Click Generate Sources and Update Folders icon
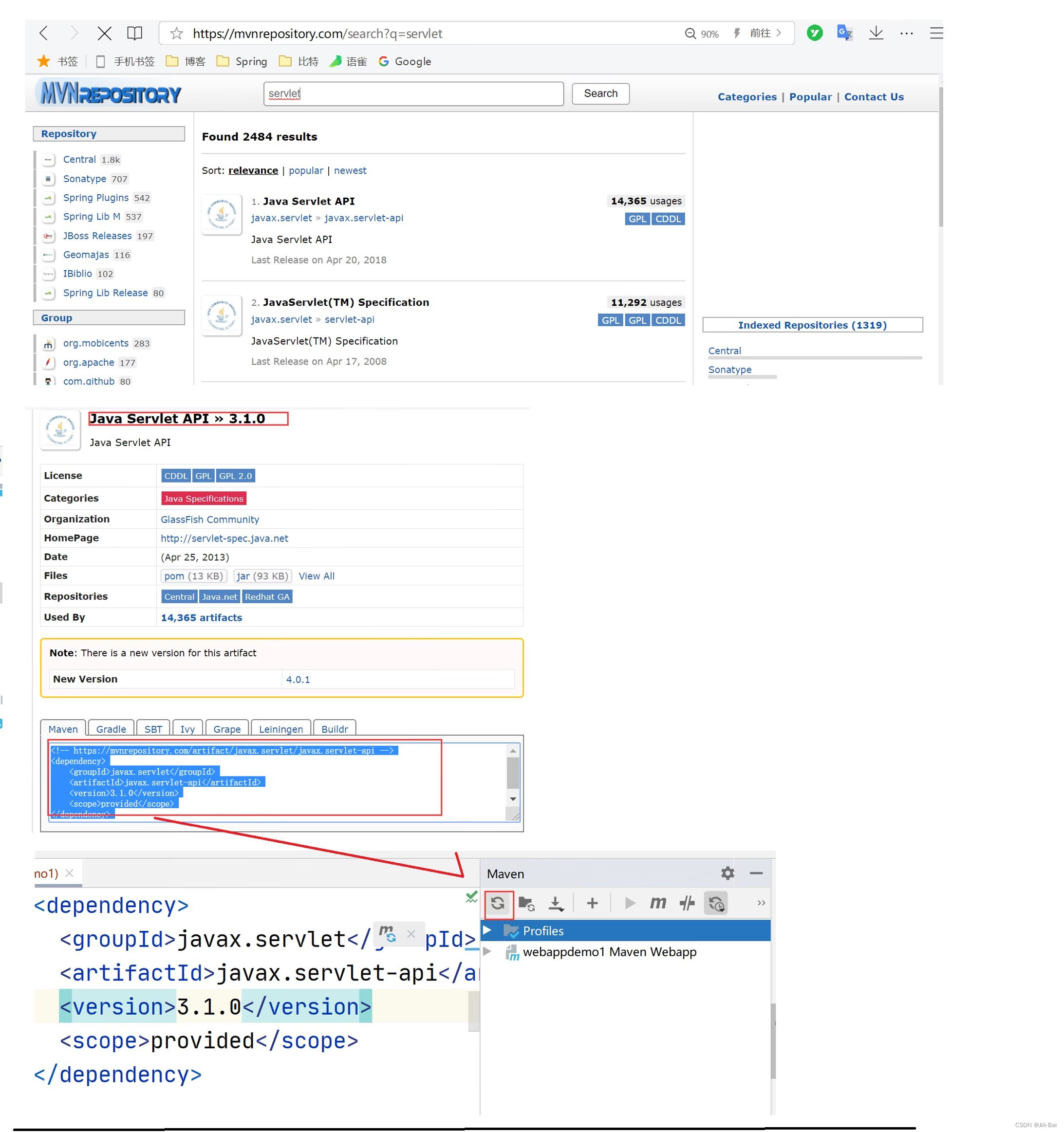The image size is (1064, 1132). 526,903
